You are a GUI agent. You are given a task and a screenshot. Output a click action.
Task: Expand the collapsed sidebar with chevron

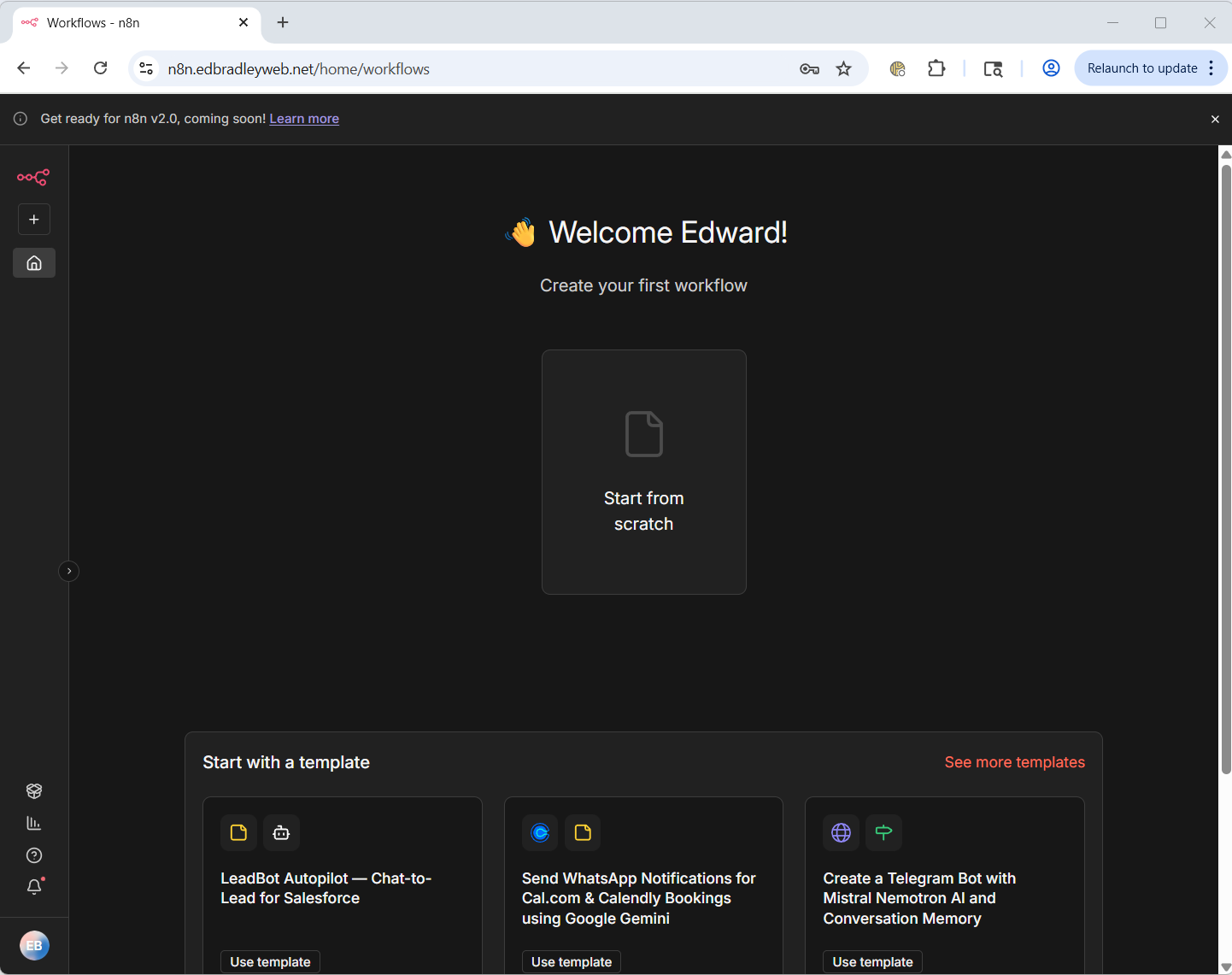(69, 571)
